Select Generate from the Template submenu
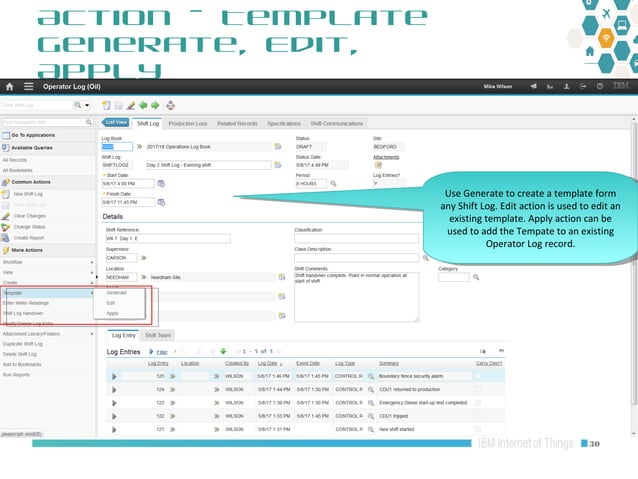 [x=116, y=293]
